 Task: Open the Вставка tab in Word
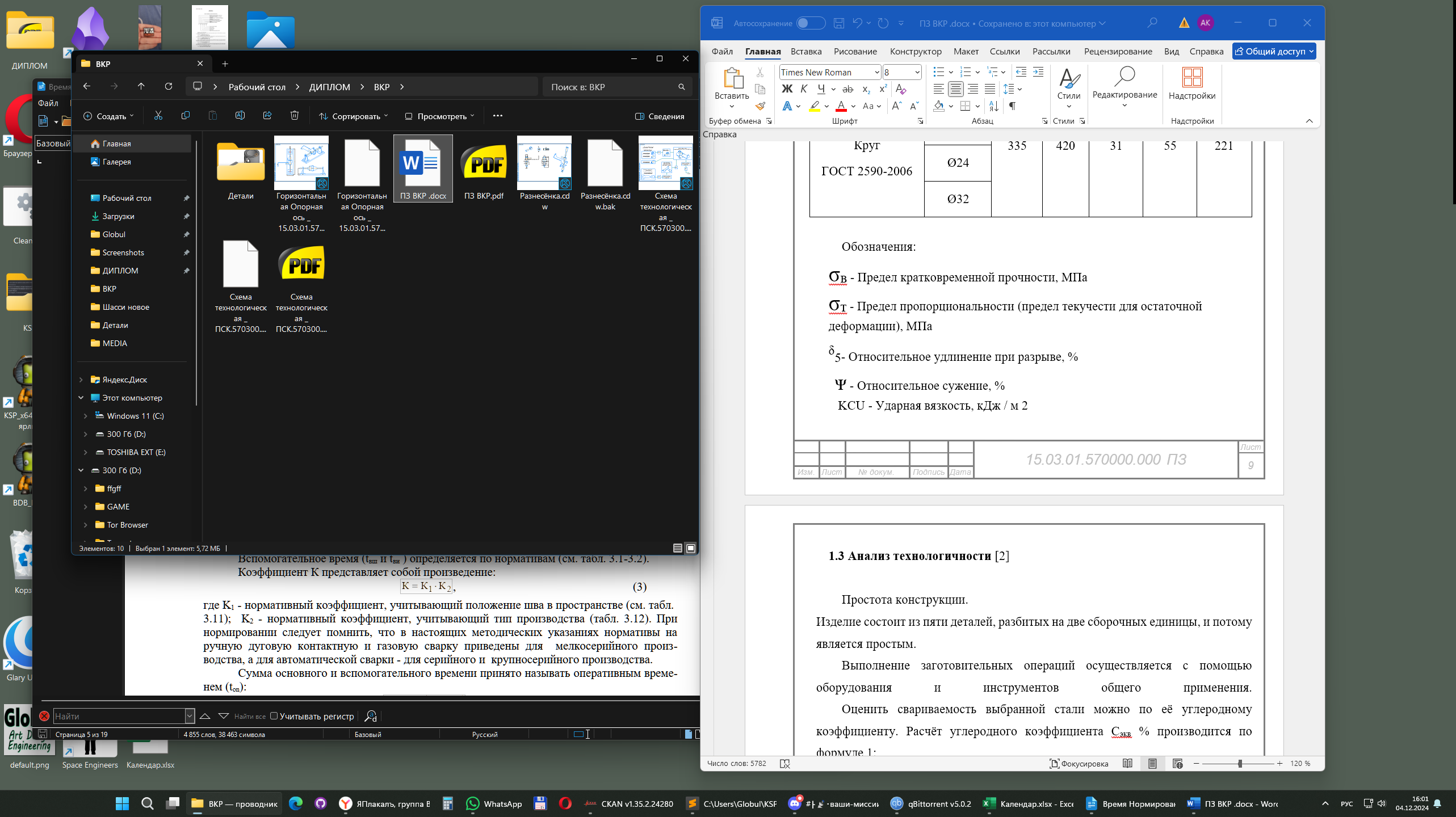point(805,51)
